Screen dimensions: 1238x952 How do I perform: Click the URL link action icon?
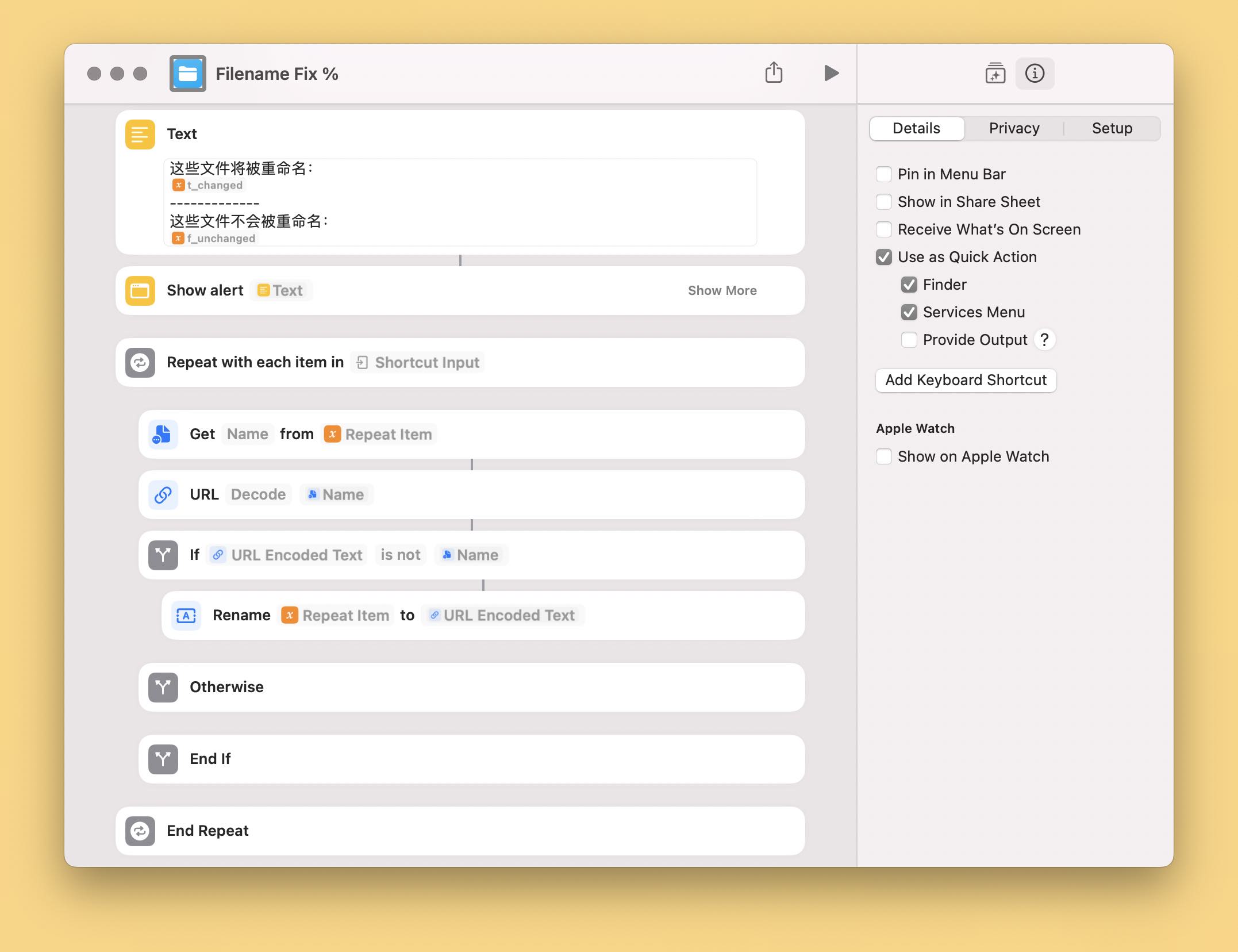(163, 494)
